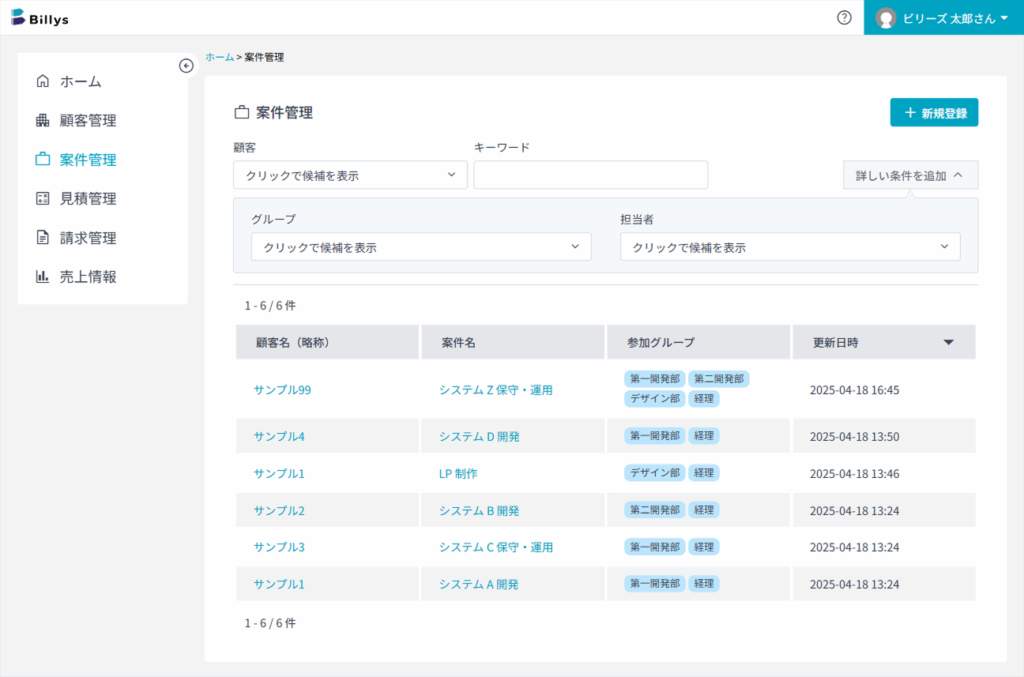
Task: Focus the キーワード input field
Action: click(x=590, y=175)
